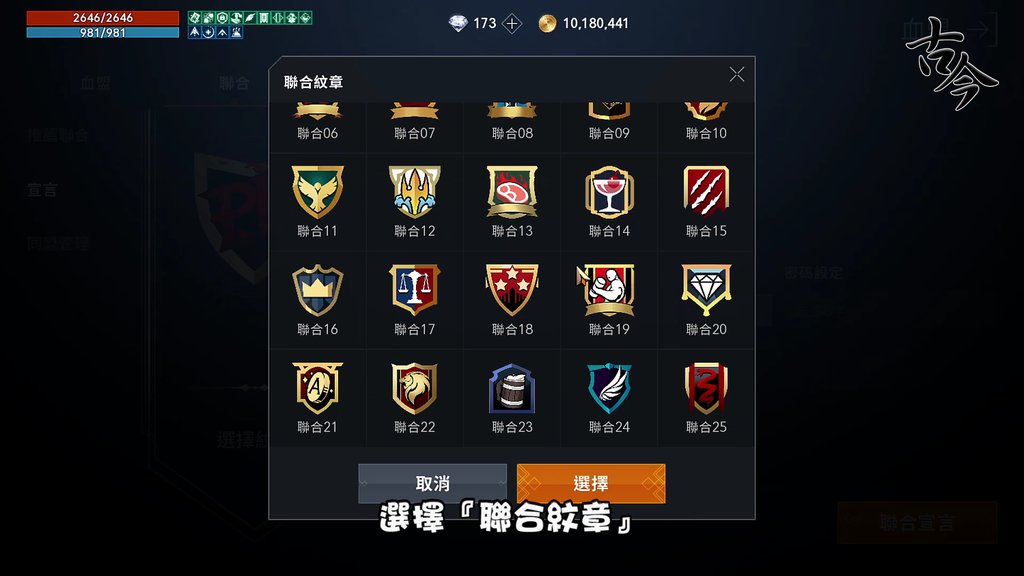Choose the three stars emblem 聯合18

[512, 290]
